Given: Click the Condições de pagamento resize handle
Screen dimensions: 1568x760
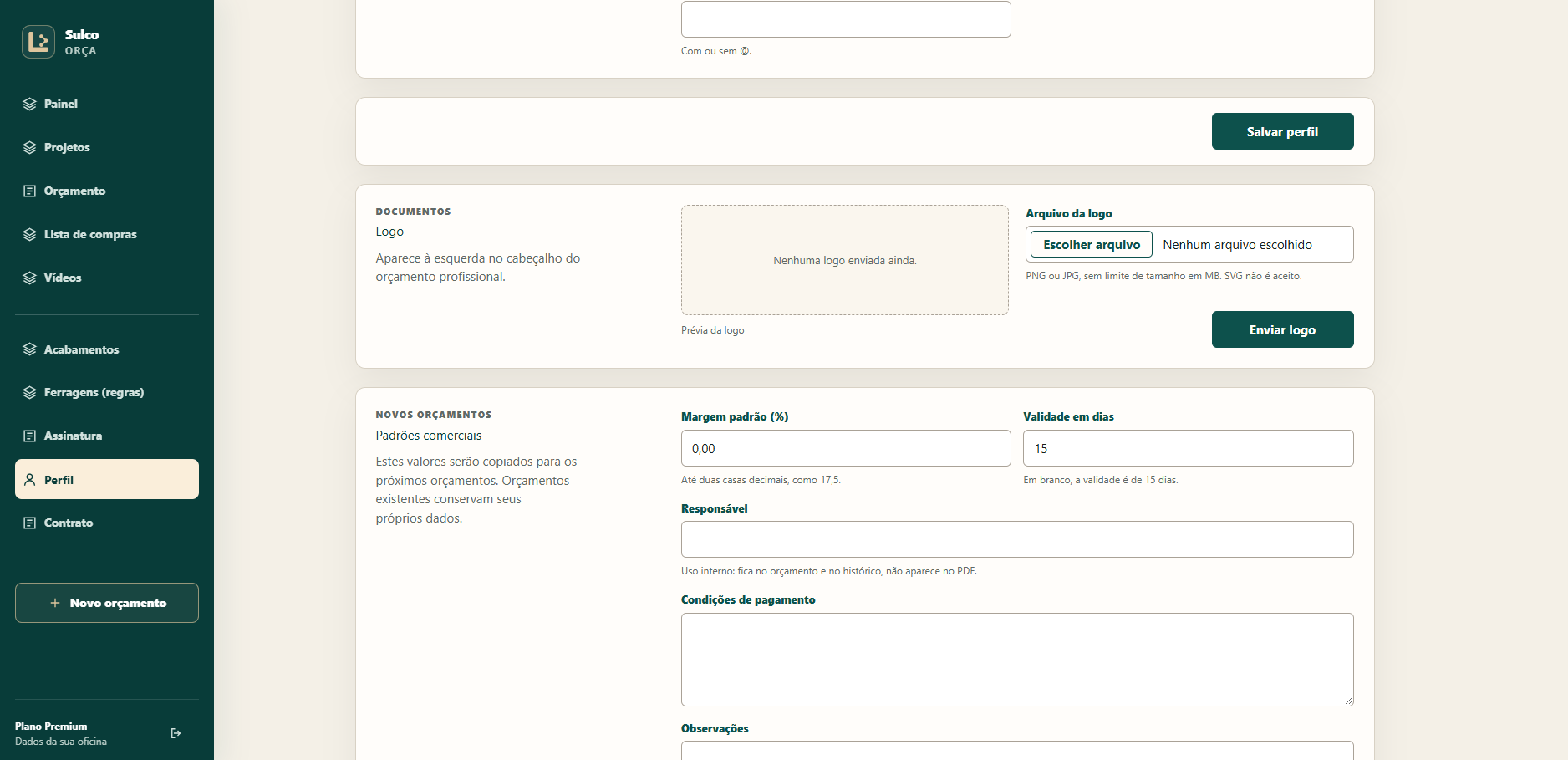Looking at the screenshot, I should coord(1348,701).
